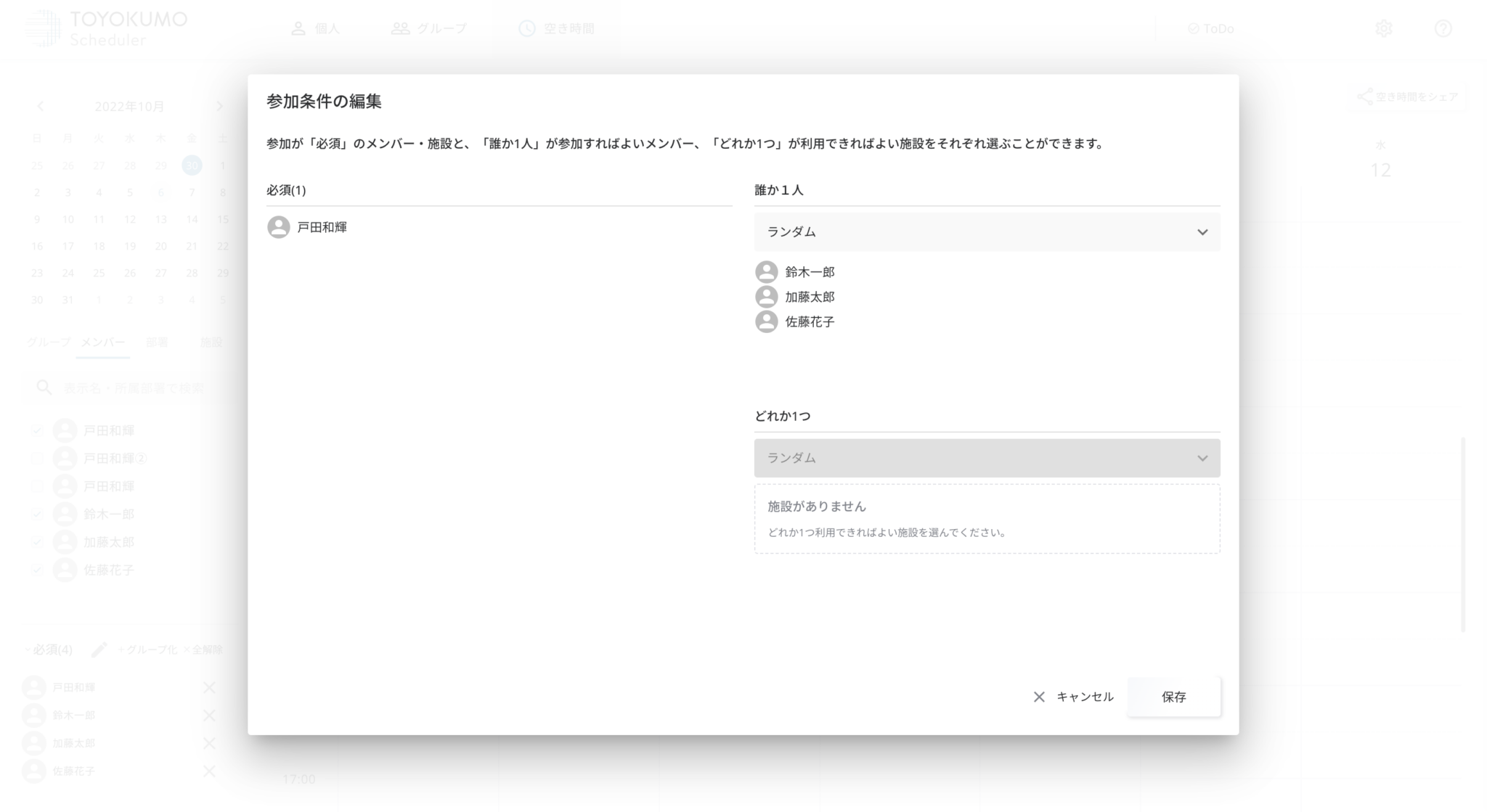
Task: Click the search magnifier icon in sidebar
Action: point(44,387)
